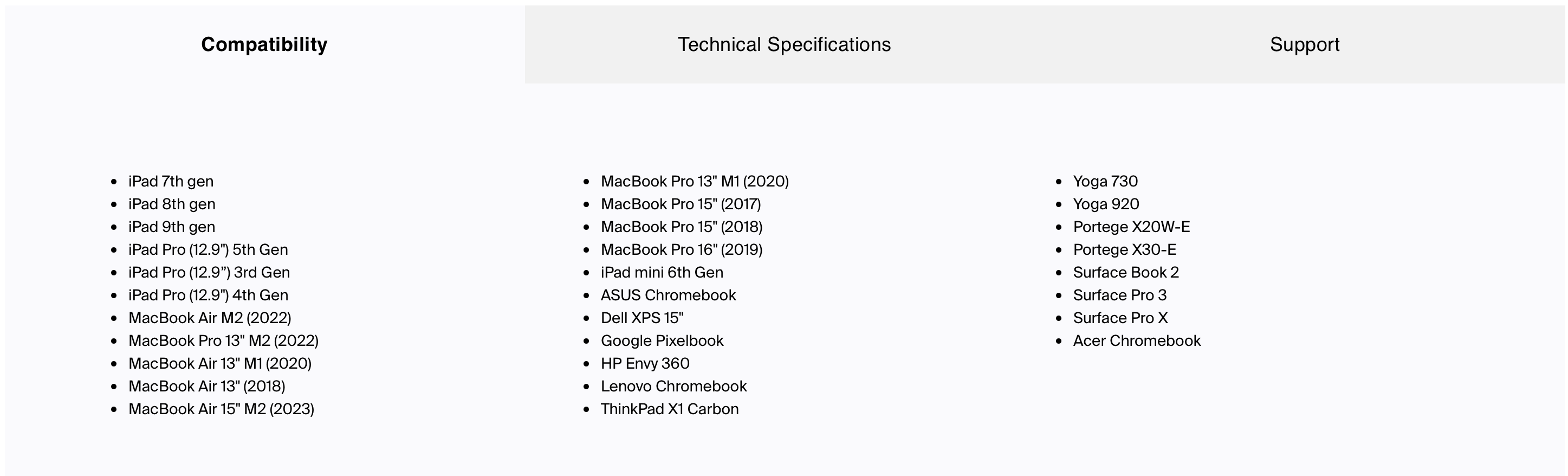The width and height of the screenshot is (1568, 476).
Task: Select the Support tab
Action: click(x=1305, y=44)
